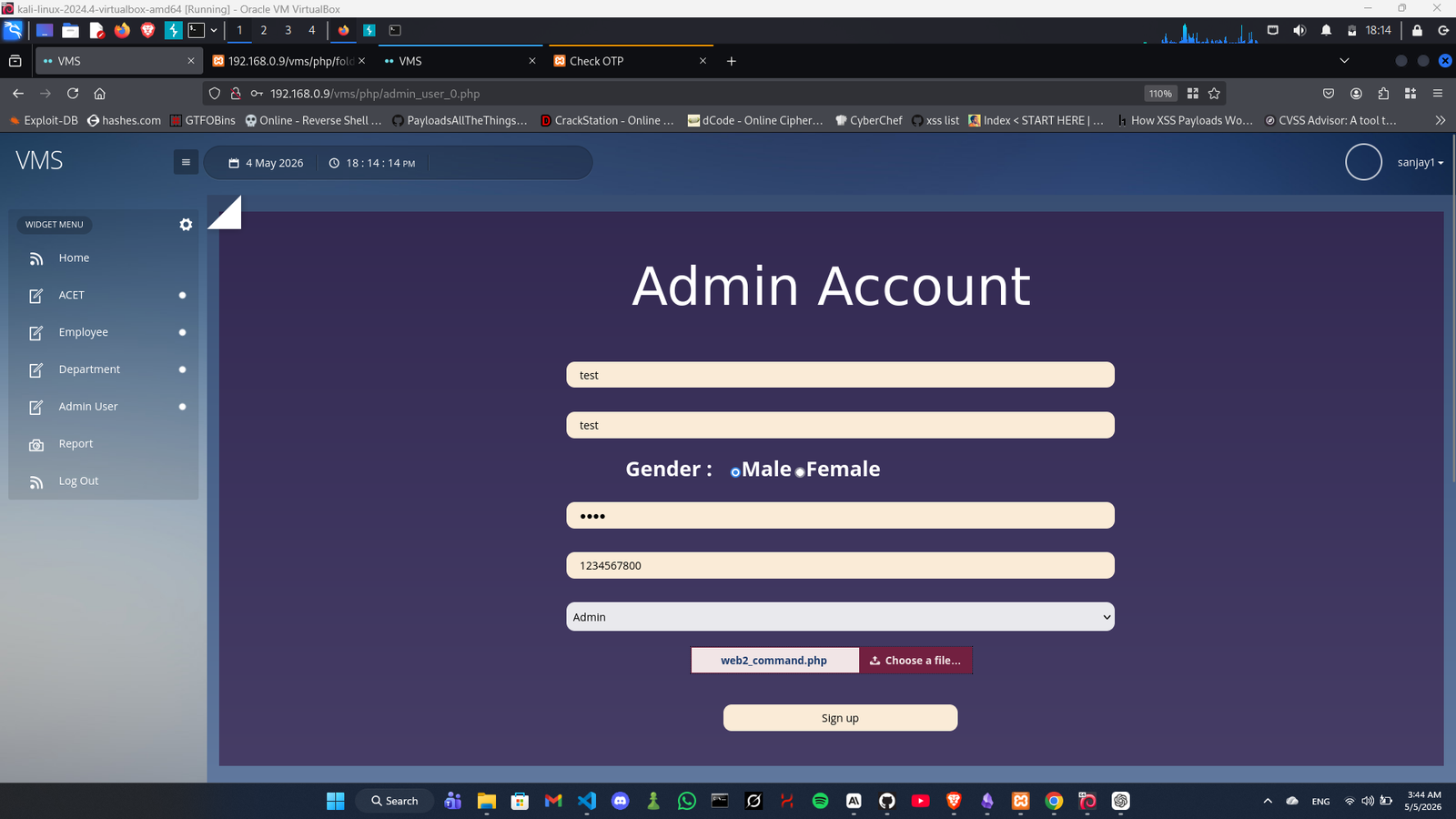Open the sanjay1 user dropdown
This screenshot has height=819, width=1456.
point(1421,162)
